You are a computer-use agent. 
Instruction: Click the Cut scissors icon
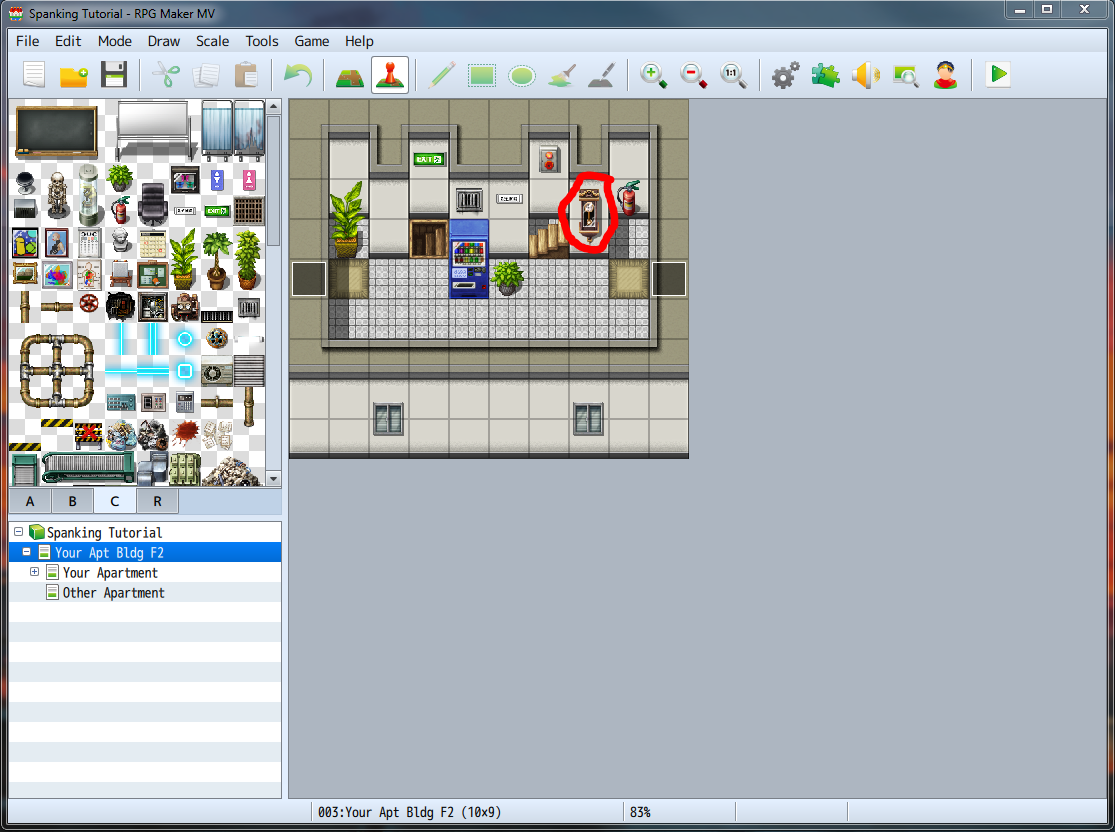[166, 75]
